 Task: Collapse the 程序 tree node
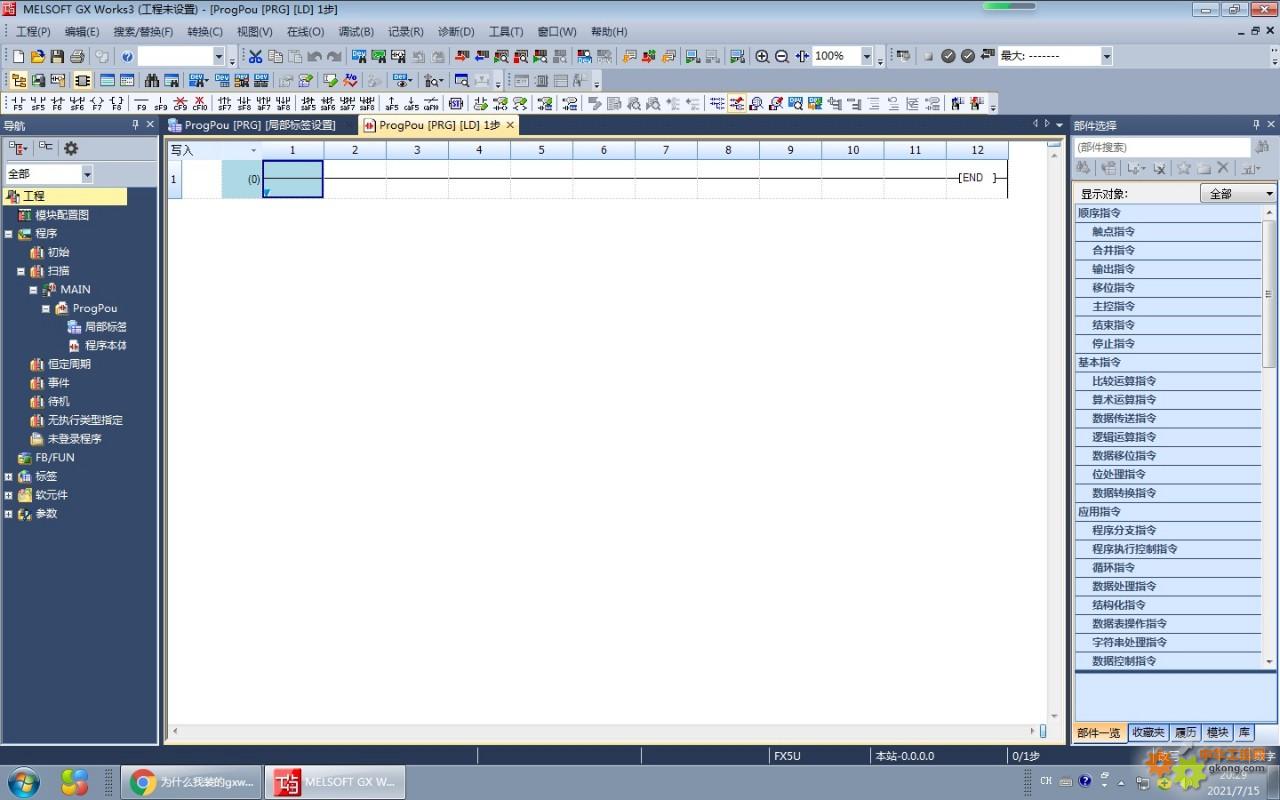point(9,234)
